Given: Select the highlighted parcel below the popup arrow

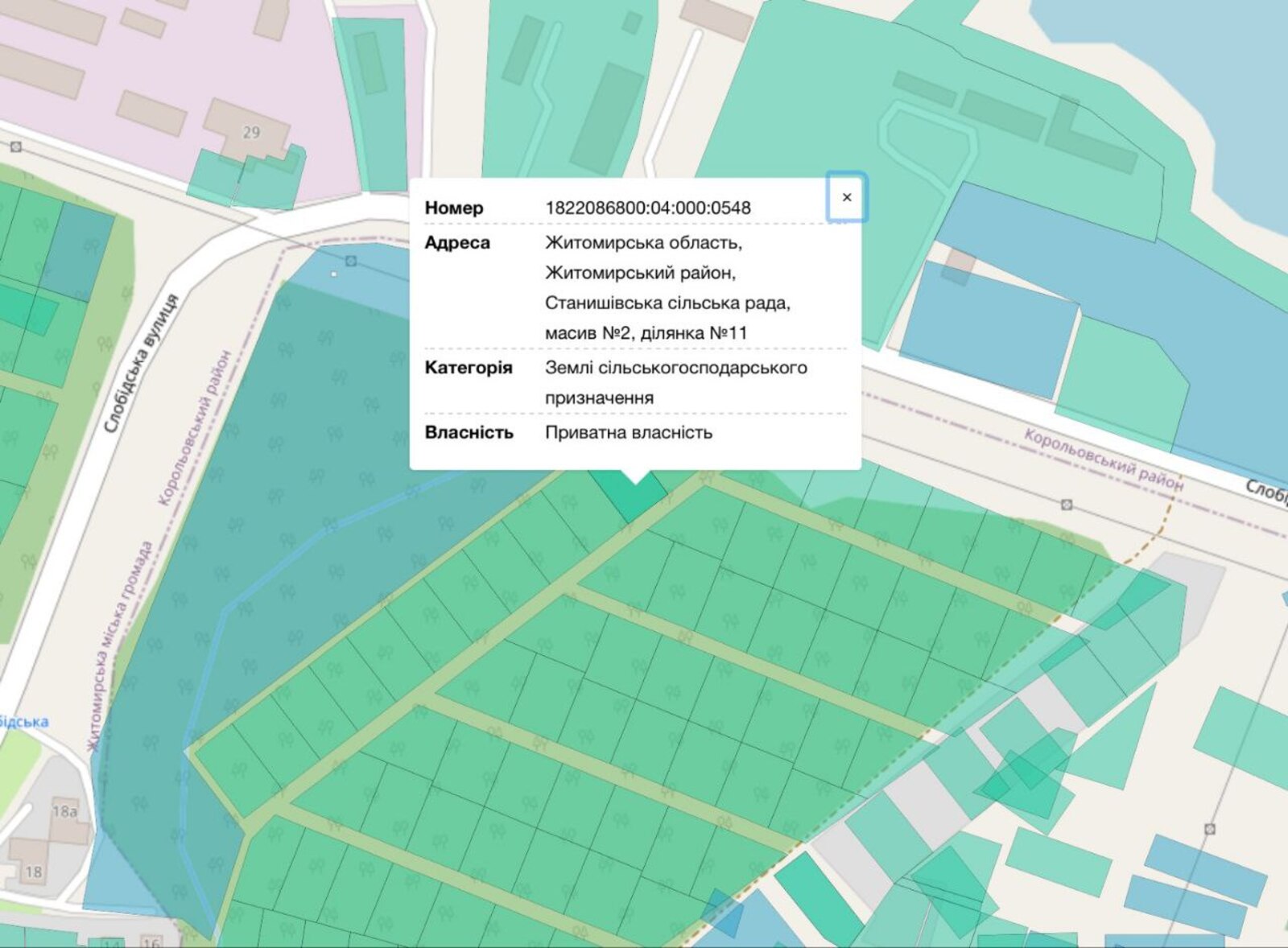Looking at the screenshot, I should [634, 497].
